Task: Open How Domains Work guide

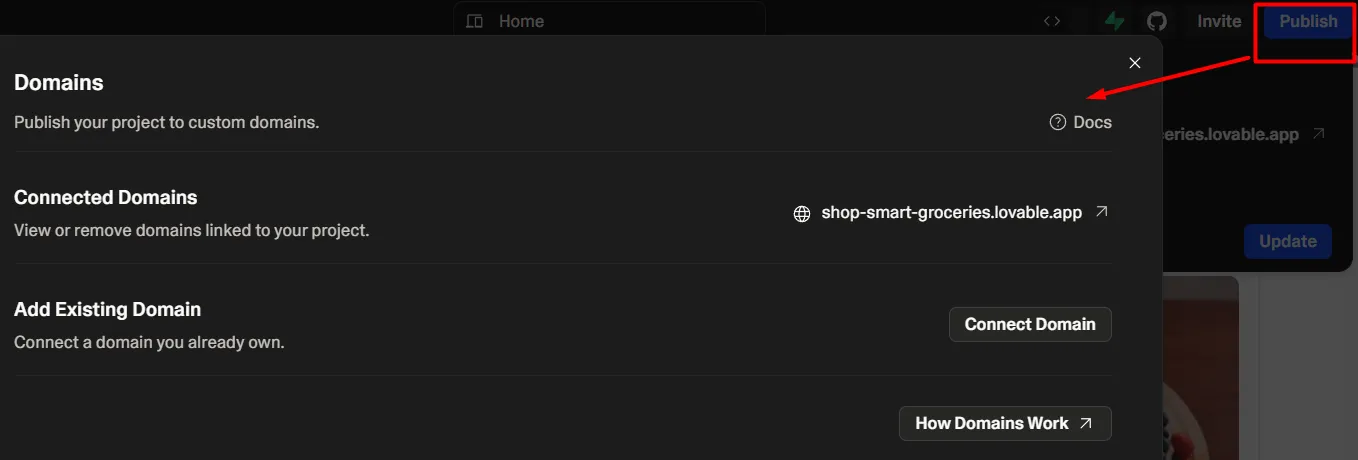Action: point(991,423)
